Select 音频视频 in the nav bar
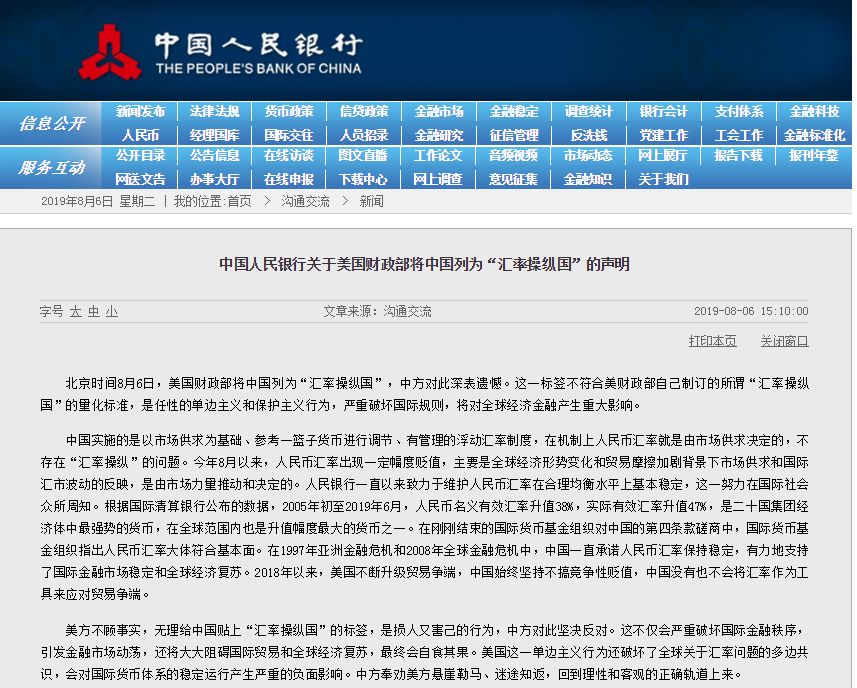857x688 pixels. pos(513,156)
